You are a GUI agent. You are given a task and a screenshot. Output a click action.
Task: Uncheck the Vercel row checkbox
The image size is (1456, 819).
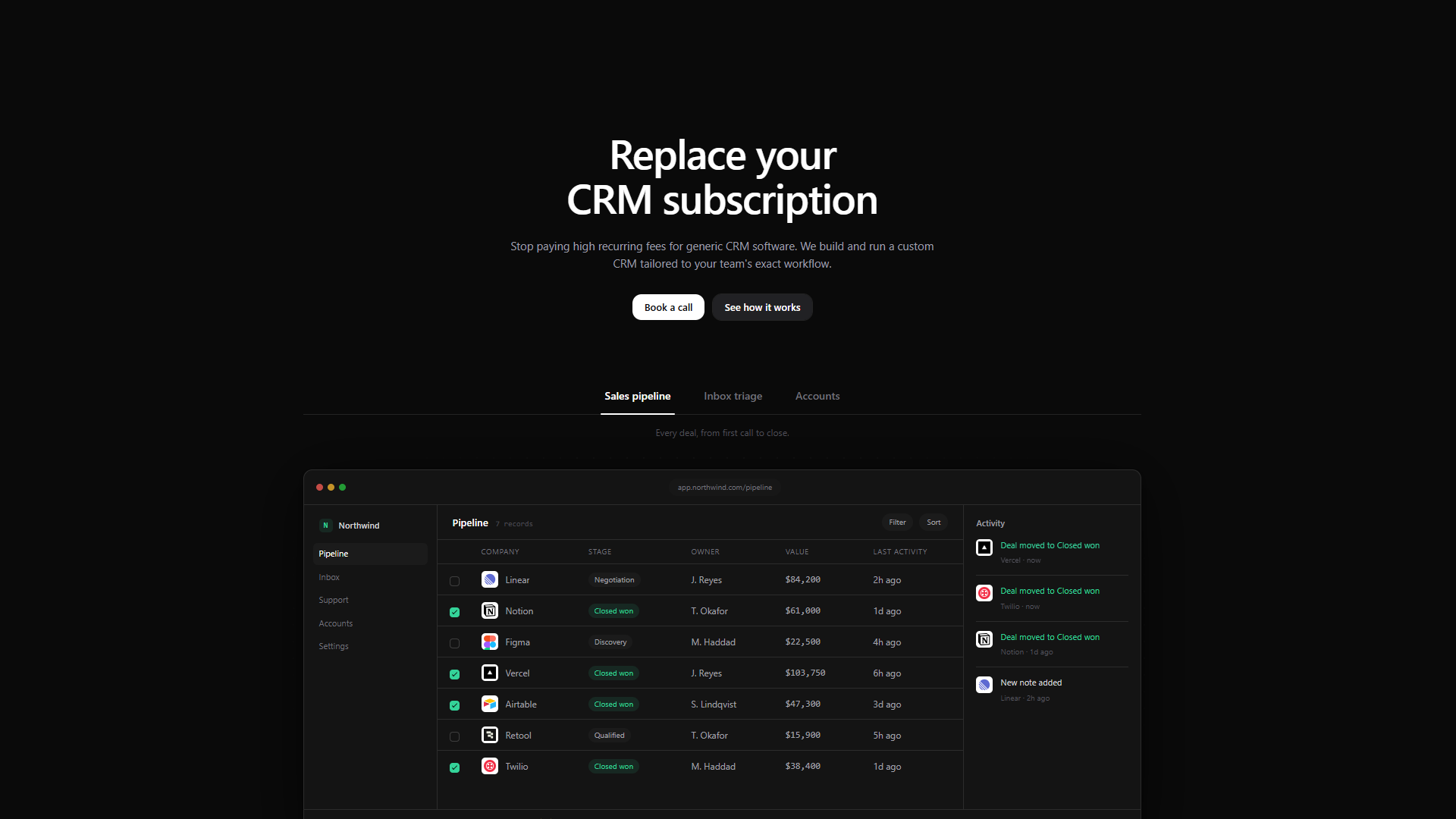(x=455, y=674)
